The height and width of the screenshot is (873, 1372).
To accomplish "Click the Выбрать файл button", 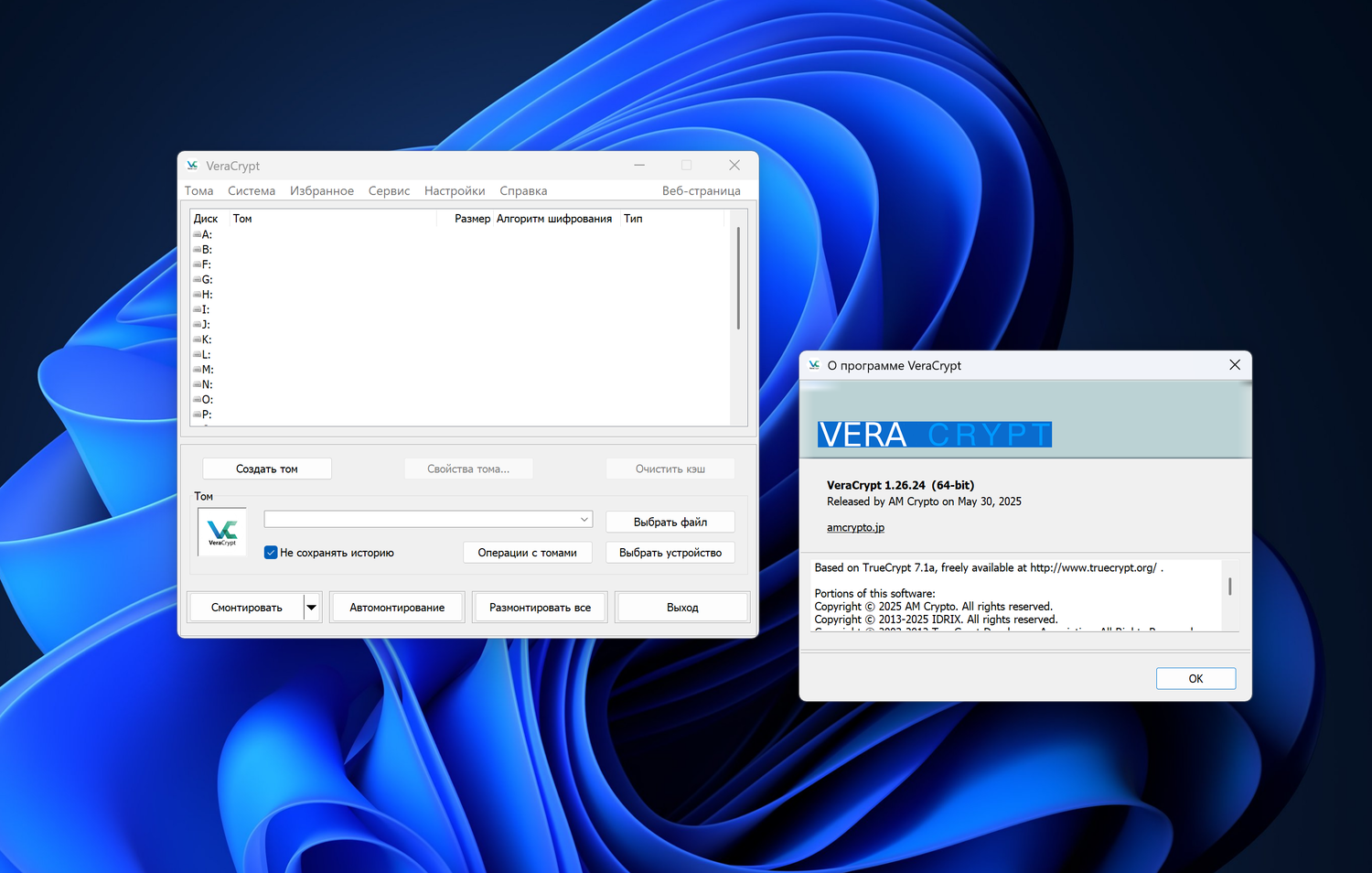I will click(670, 522).
